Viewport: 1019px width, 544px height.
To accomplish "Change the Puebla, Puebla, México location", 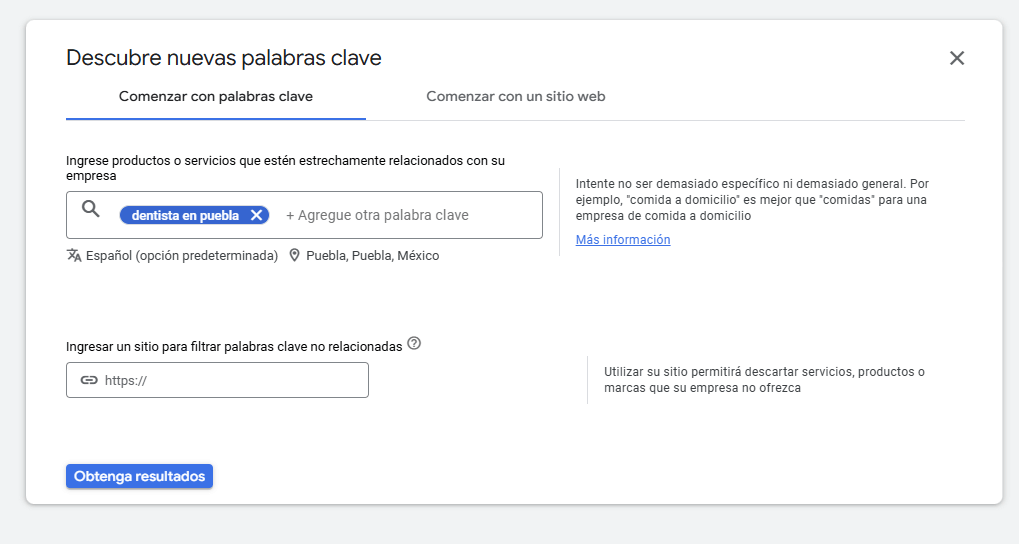I will click(x=372, y=255).
